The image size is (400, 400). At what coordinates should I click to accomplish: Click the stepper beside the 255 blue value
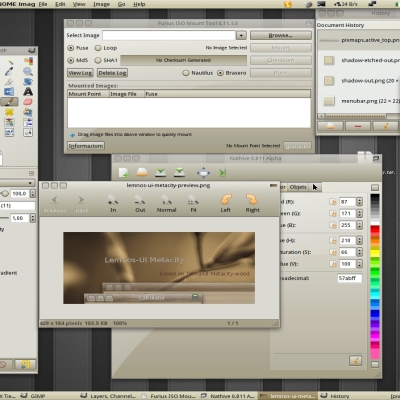click(x=359, y=225)
